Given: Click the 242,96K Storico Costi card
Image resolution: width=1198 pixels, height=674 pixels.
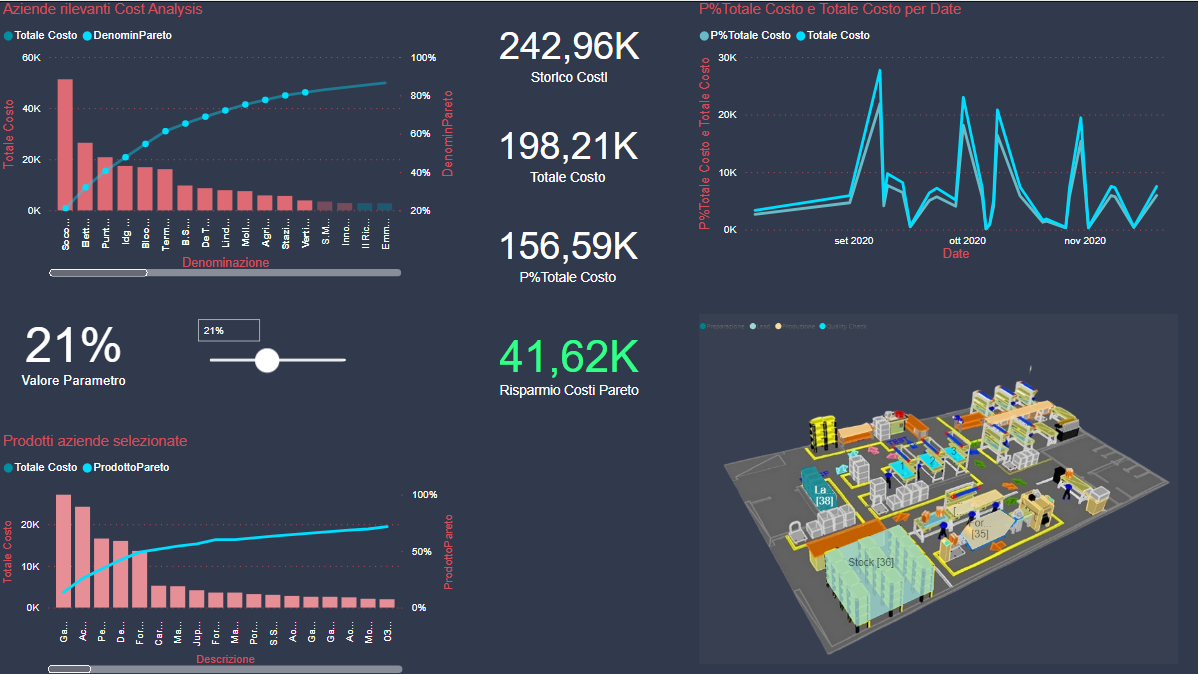Looking at the screenshot, I should tap(568, 56).
